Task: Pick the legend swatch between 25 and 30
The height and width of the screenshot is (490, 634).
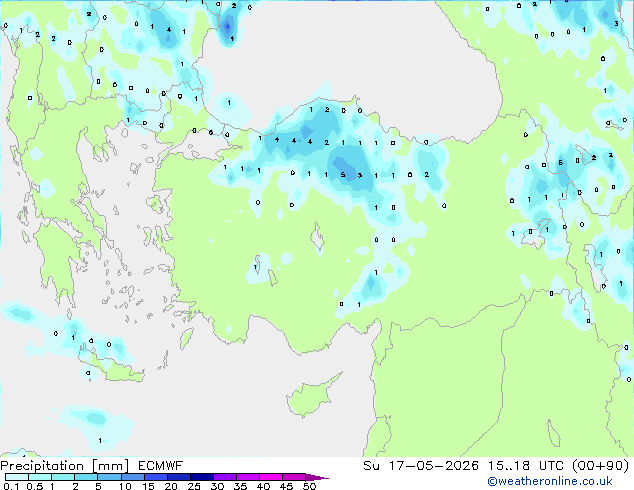Action: (201, 477)
